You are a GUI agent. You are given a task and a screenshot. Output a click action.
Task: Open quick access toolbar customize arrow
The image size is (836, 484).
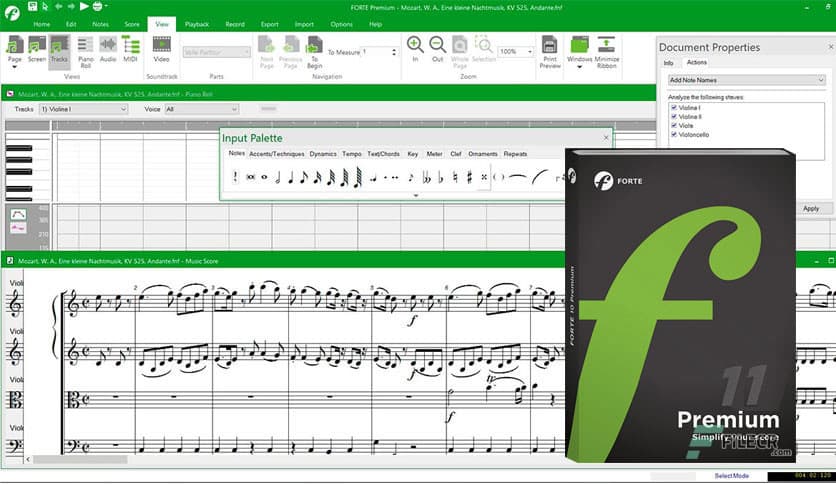coord(107,6)
